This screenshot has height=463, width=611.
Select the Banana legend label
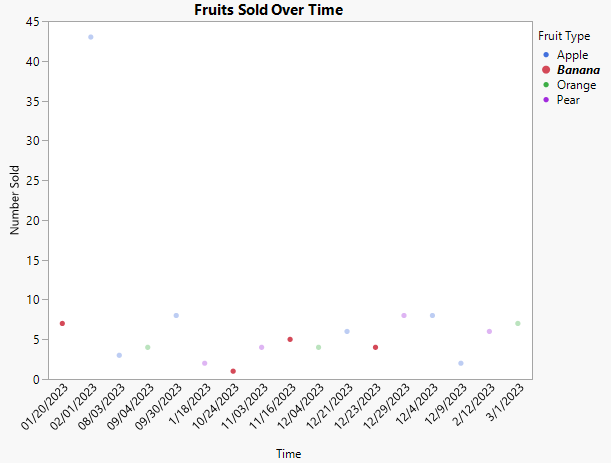(578, 70)
